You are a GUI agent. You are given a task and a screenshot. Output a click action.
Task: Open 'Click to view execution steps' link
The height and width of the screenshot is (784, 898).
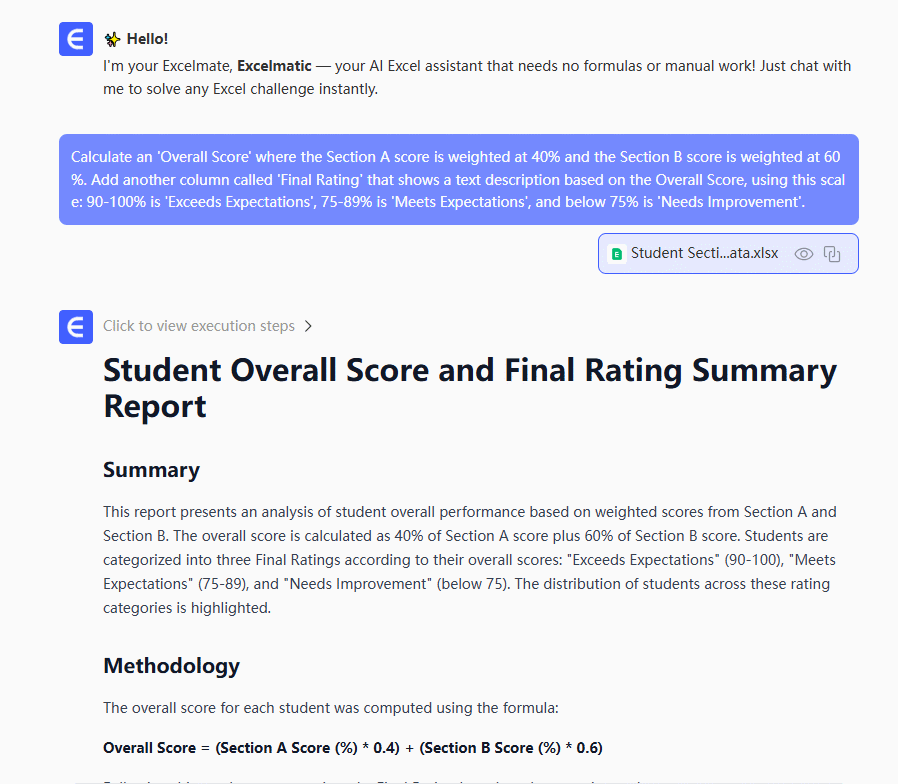[199, 326]
